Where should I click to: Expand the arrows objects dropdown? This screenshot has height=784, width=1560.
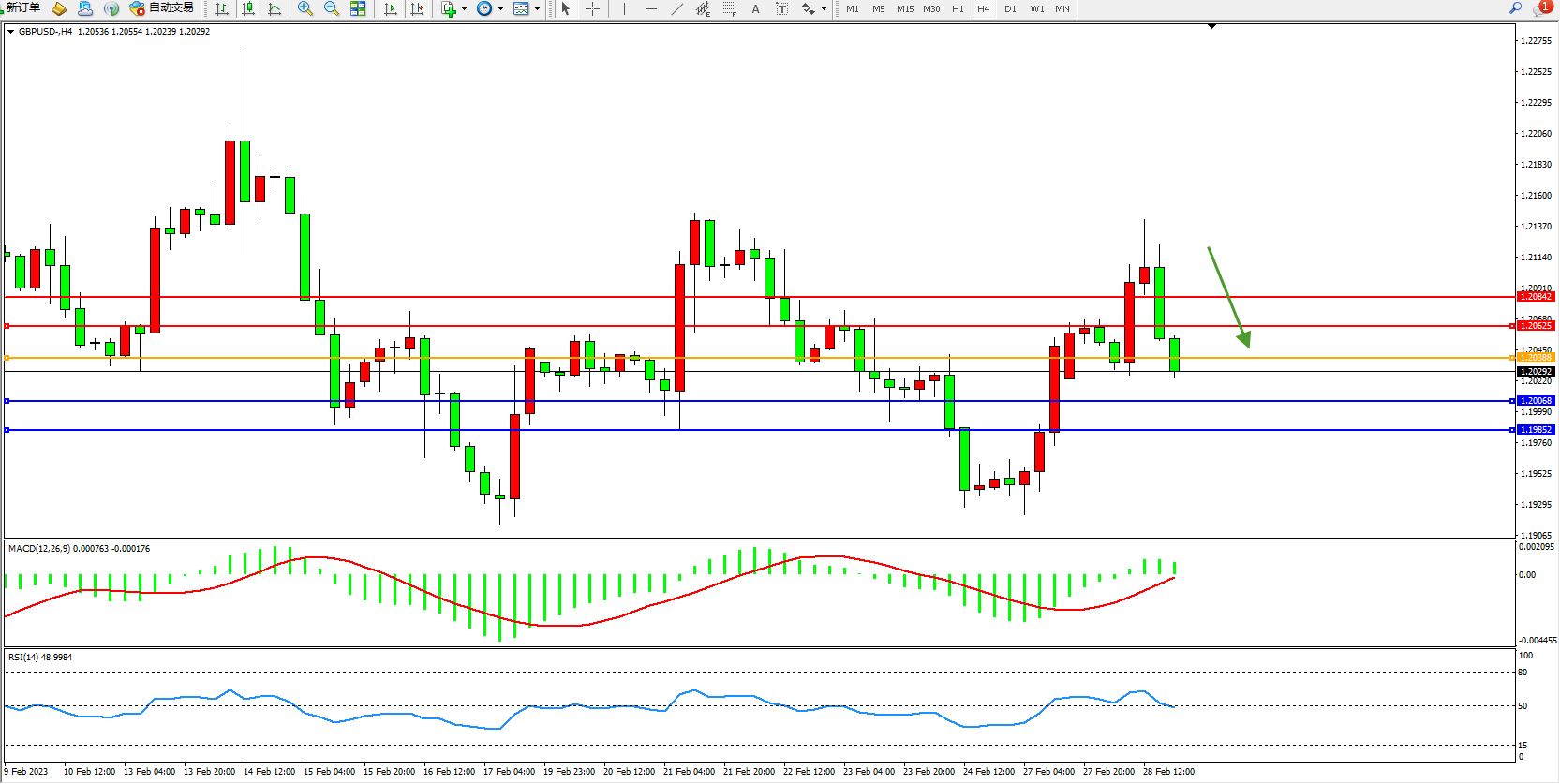tap(824, 9)
